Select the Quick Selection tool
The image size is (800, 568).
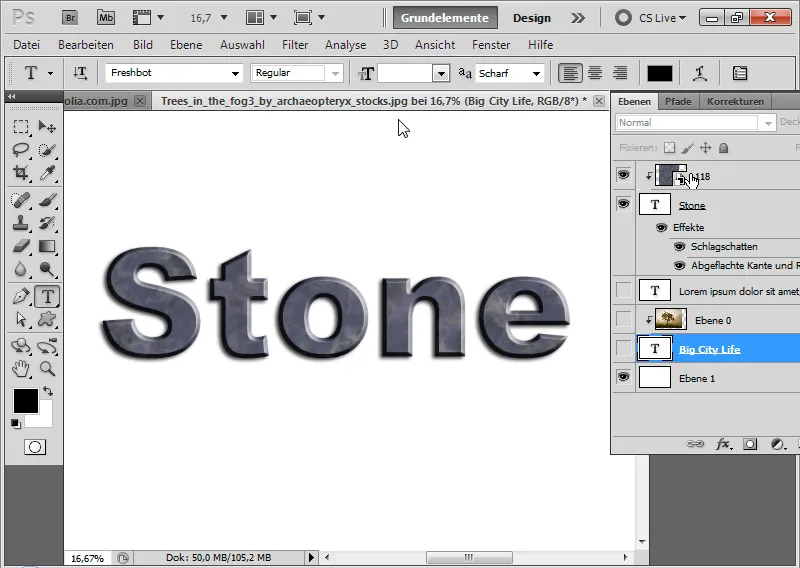coord(47,150)
